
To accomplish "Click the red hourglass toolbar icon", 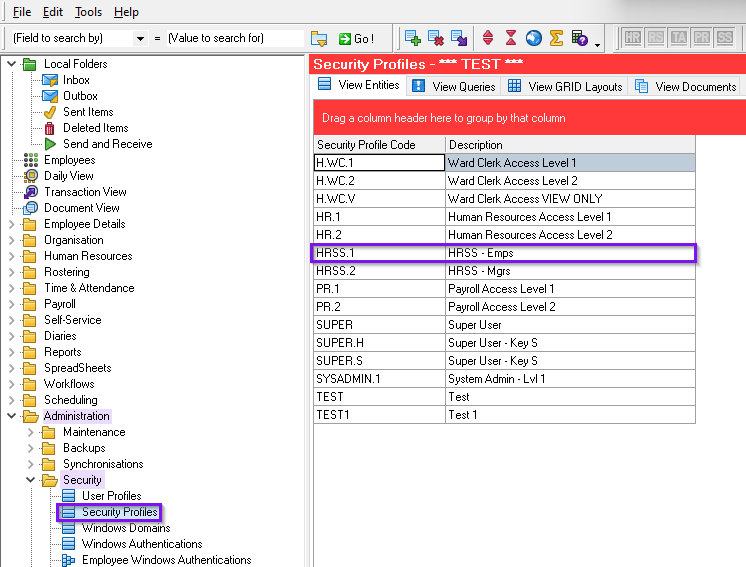I will [x=511, y=38].
